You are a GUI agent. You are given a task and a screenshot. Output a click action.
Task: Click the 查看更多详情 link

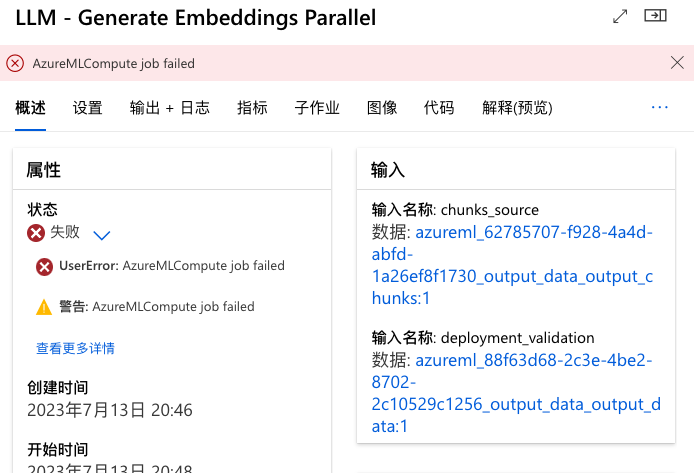coord(75,349)
